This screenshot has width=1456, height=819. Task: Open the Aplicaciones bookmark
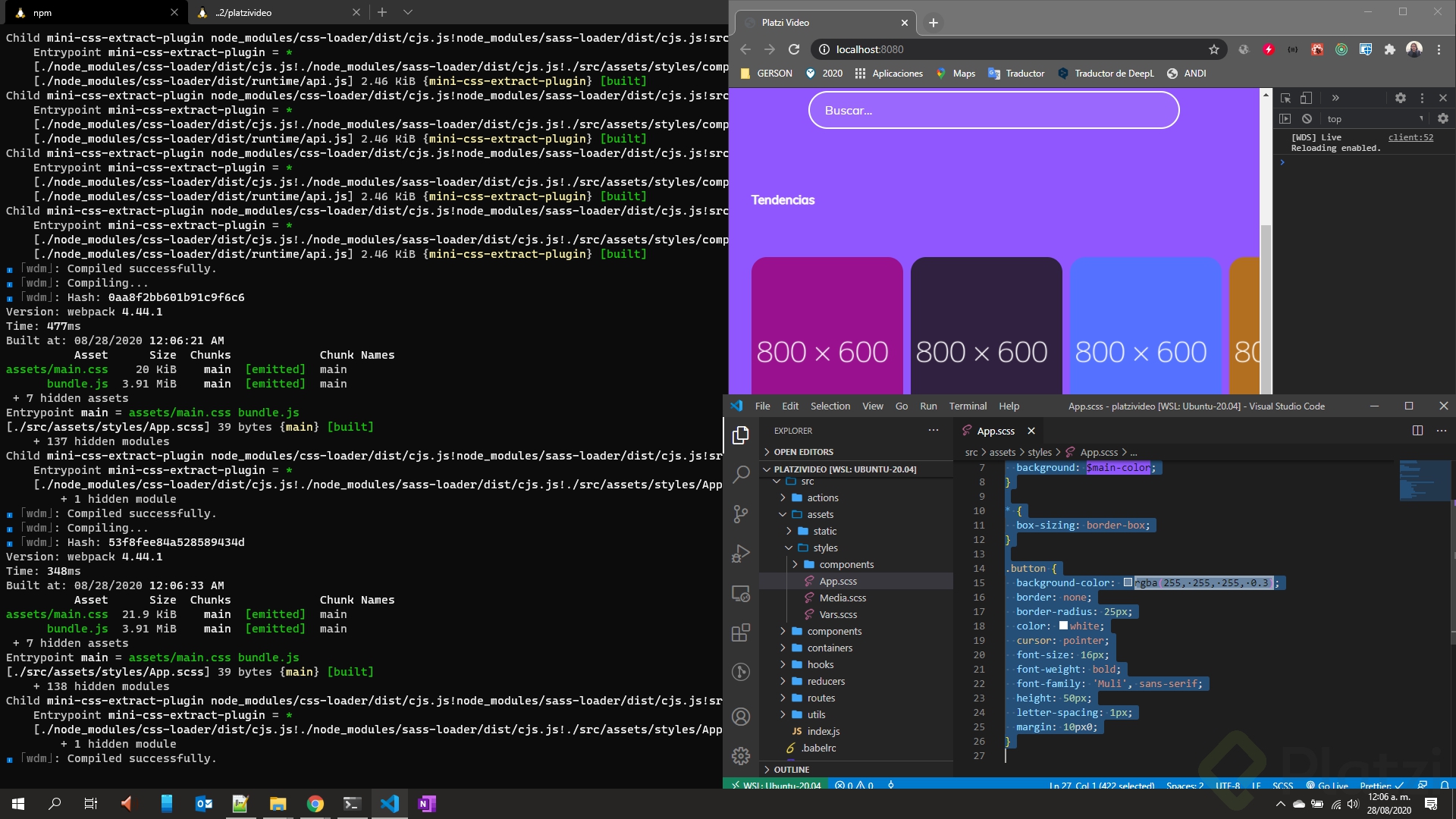coord(889,74)
